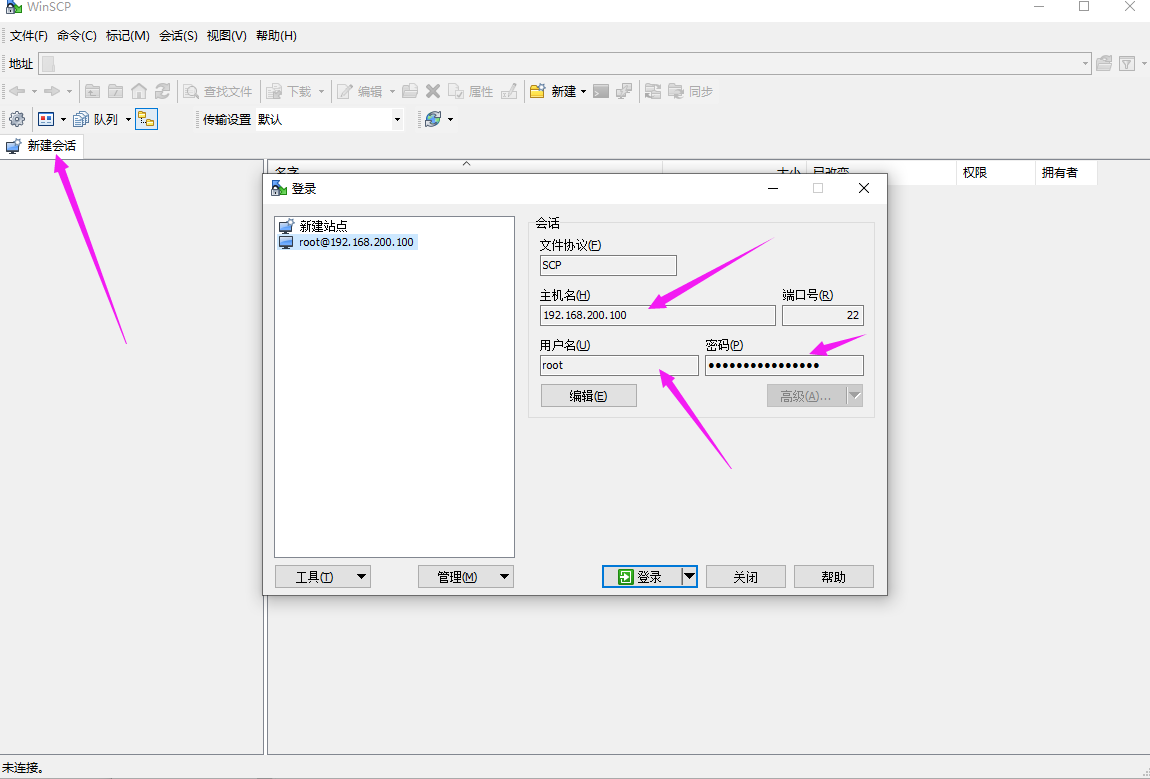1150x779 pixels.
Task: Click the 用户名 field containing root
Action: (619, 365)
